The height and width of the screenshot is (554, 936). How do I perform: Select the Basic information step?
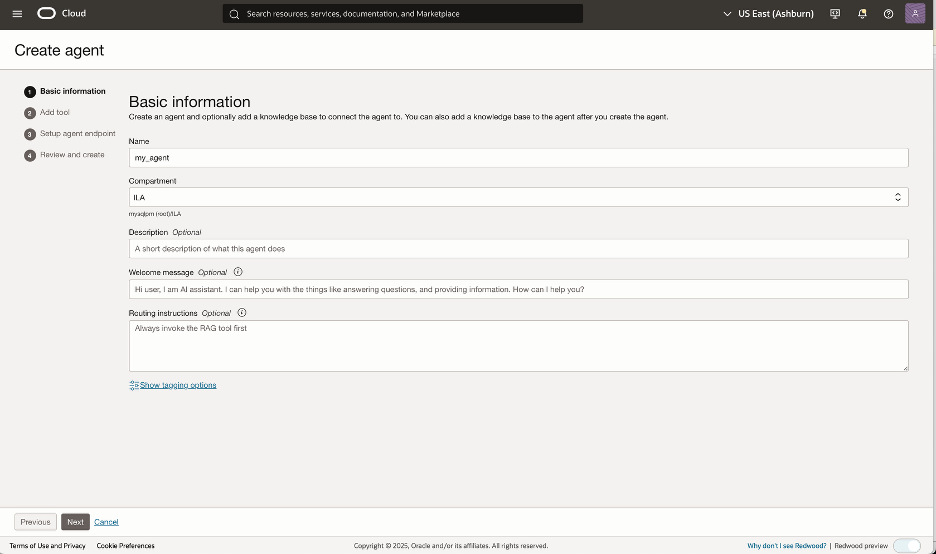click(x=73, y=91)
